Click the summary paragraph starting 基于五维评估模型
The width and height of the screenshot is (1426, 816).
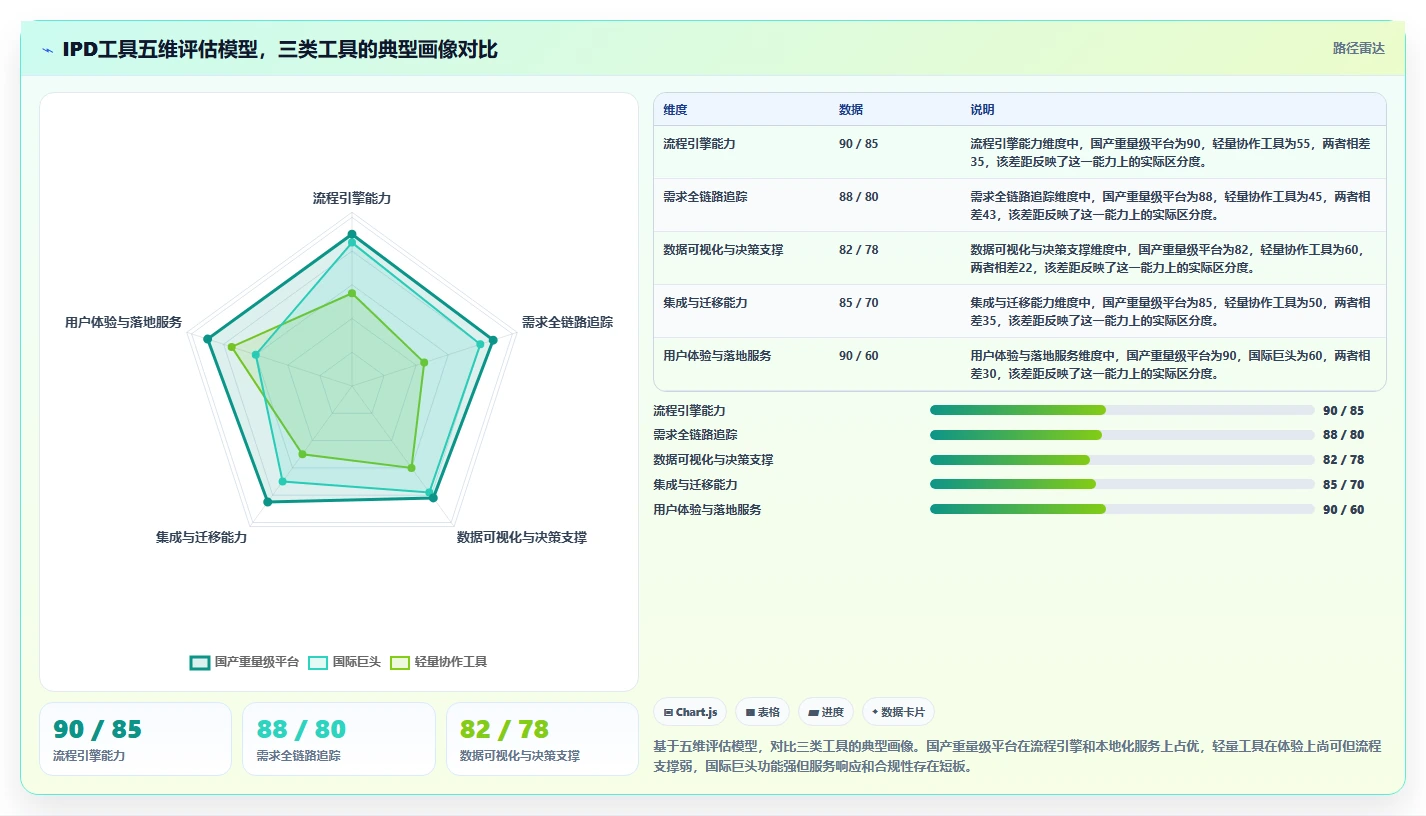1017,756
